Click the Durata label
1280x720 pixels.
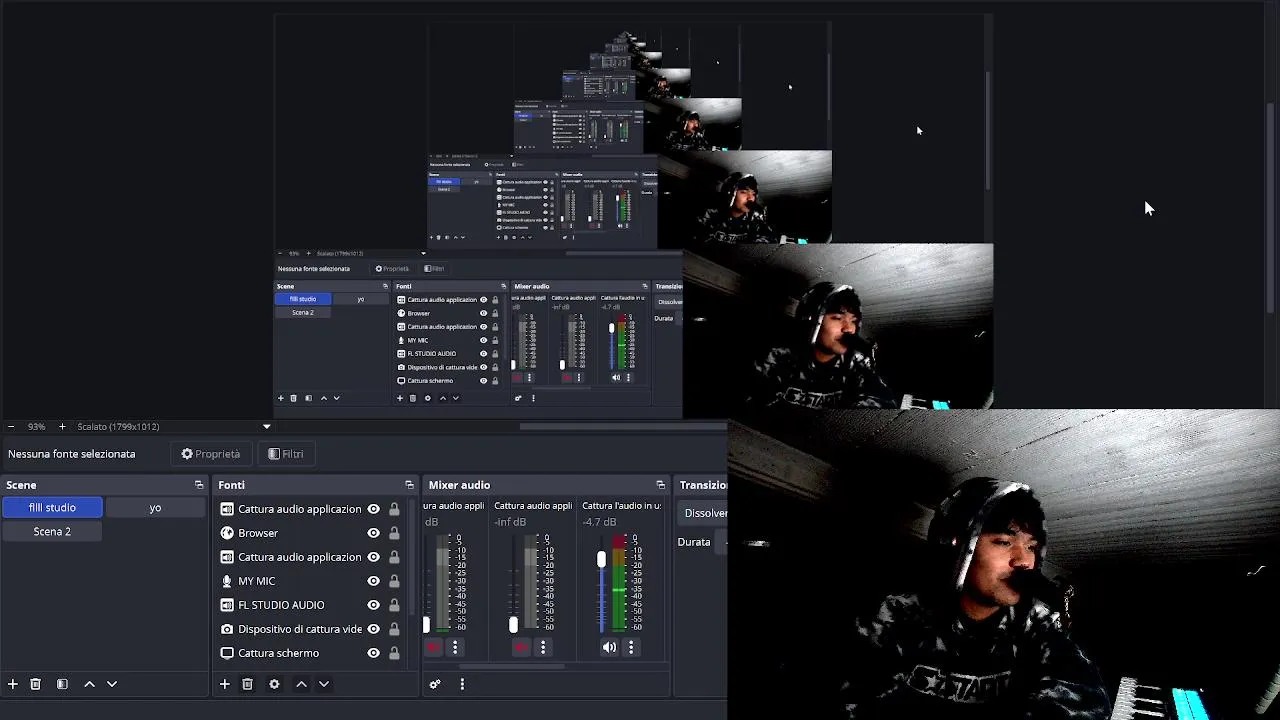[x=694, y=542]
